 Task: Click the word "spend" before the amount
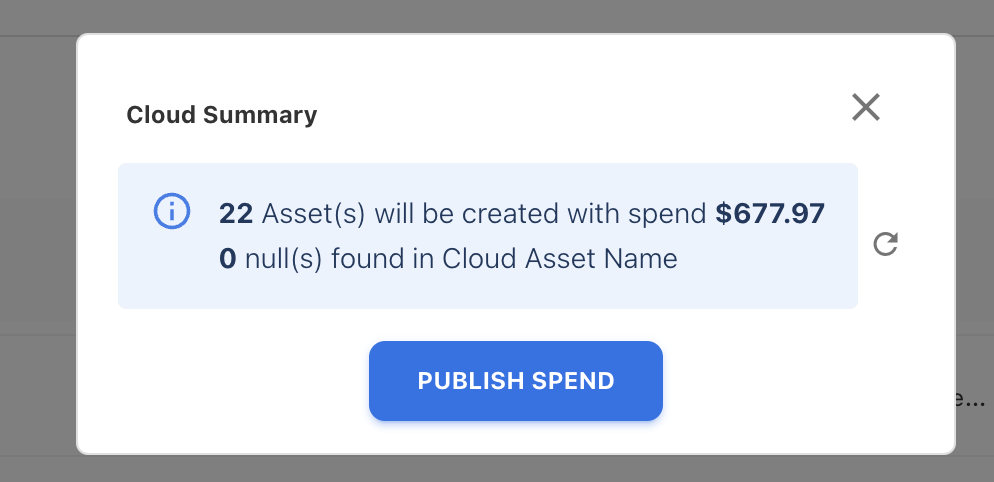tap(673, 213)
